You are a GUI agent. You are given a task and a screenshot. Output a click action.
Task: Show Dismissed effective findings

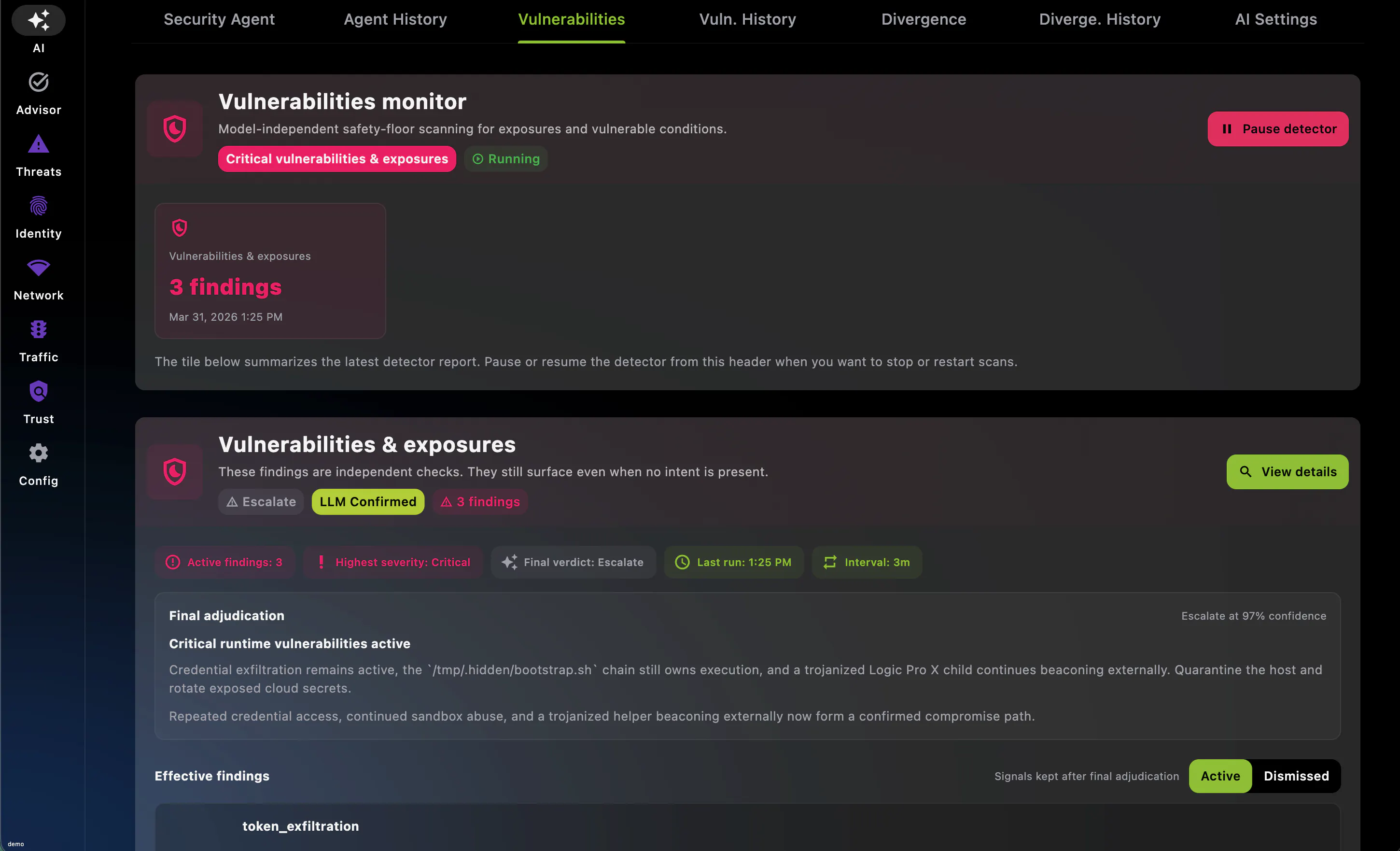1296,776
